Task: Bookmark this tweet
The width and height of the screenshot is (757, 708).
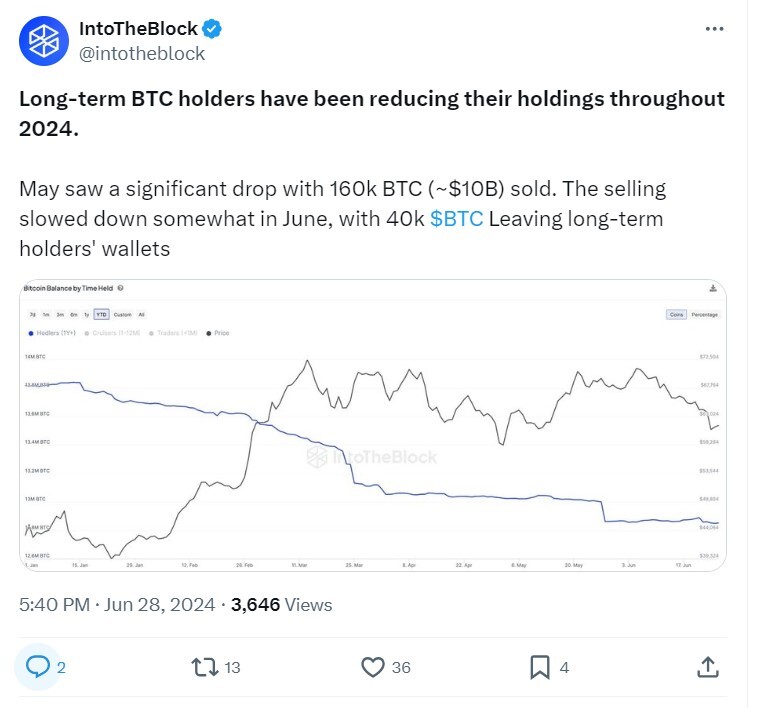Action: tap(540, 667)
